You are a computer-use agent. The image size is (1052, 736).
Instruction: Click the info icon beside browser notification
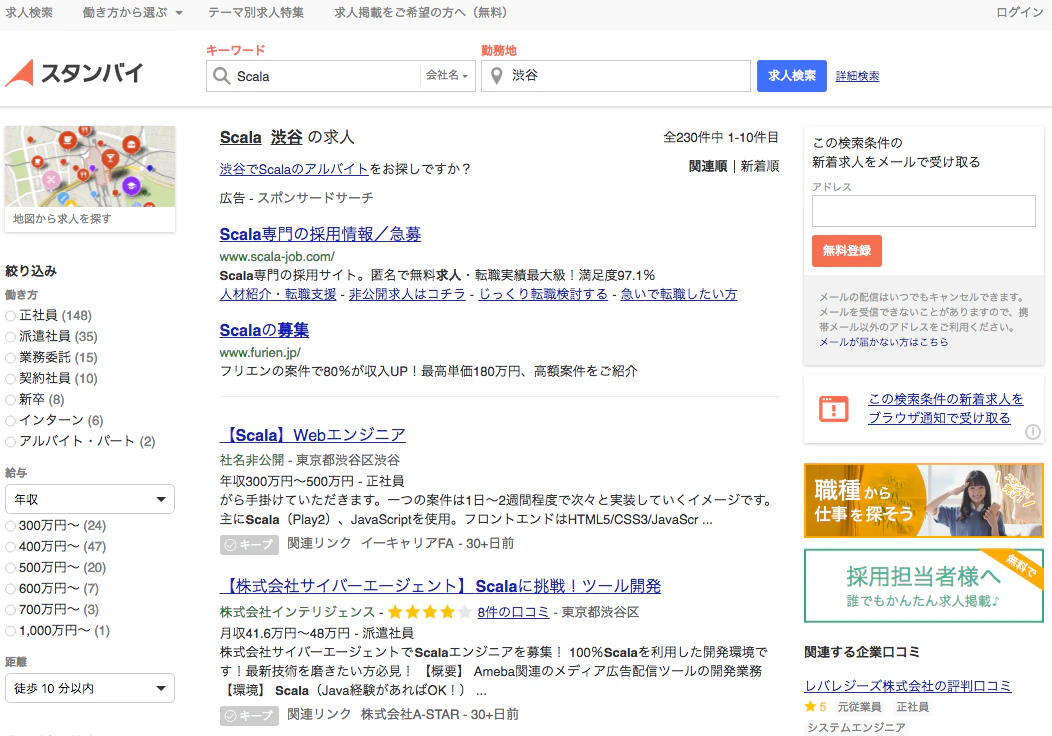[x=1033, y=432]
